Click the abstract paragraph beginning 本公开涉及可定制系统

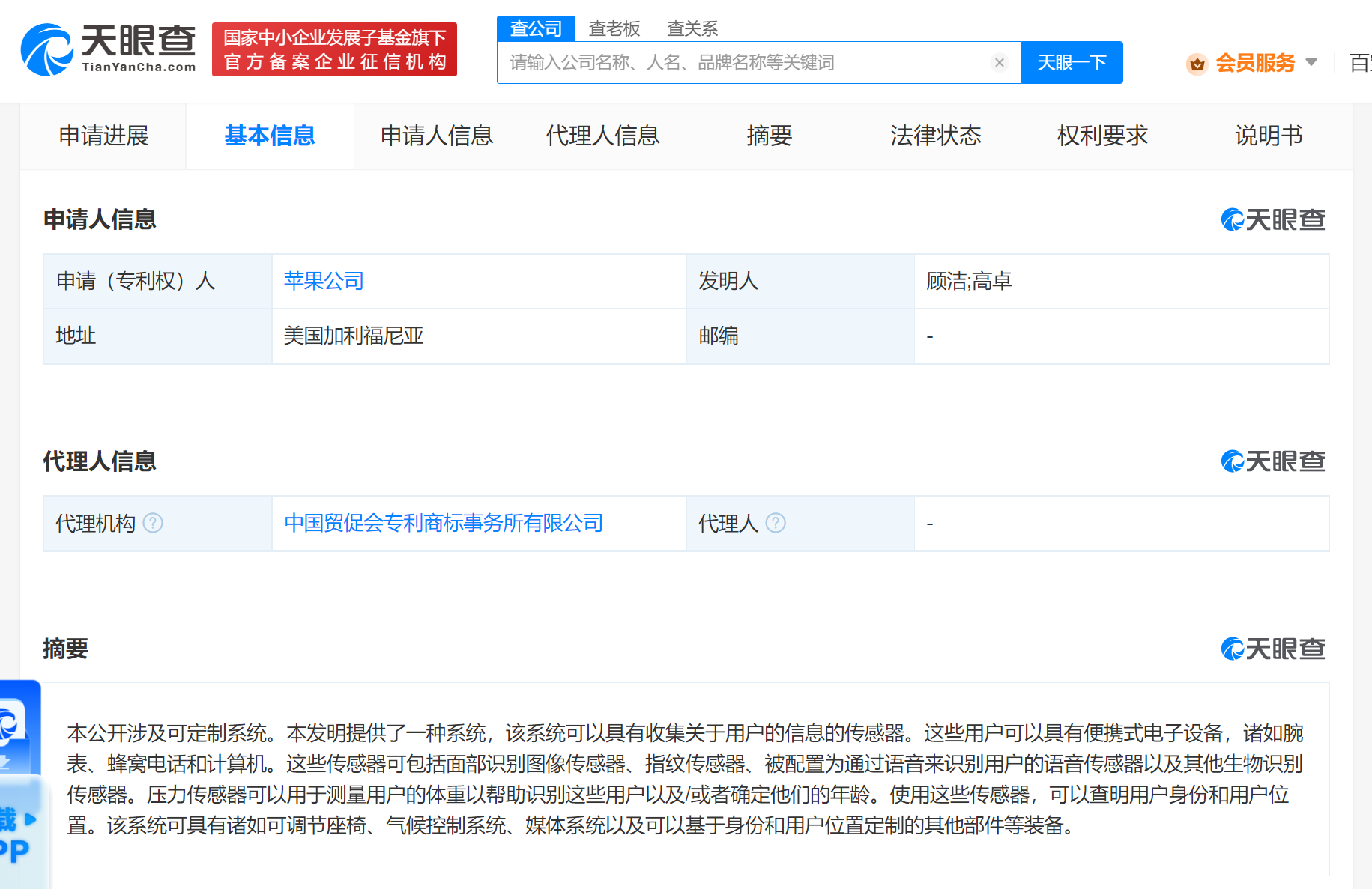(685, 779)
